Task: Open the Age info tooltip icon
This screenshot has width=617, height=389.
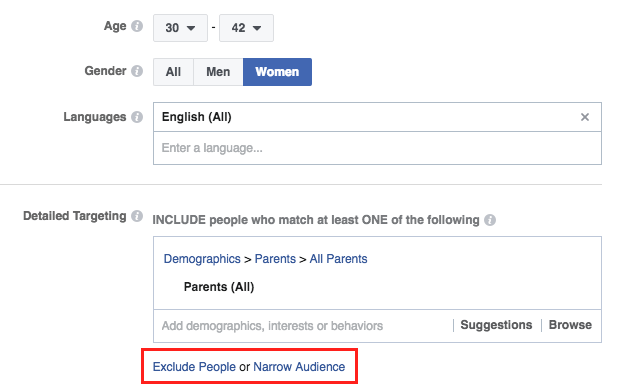Action: pos(137,26)
